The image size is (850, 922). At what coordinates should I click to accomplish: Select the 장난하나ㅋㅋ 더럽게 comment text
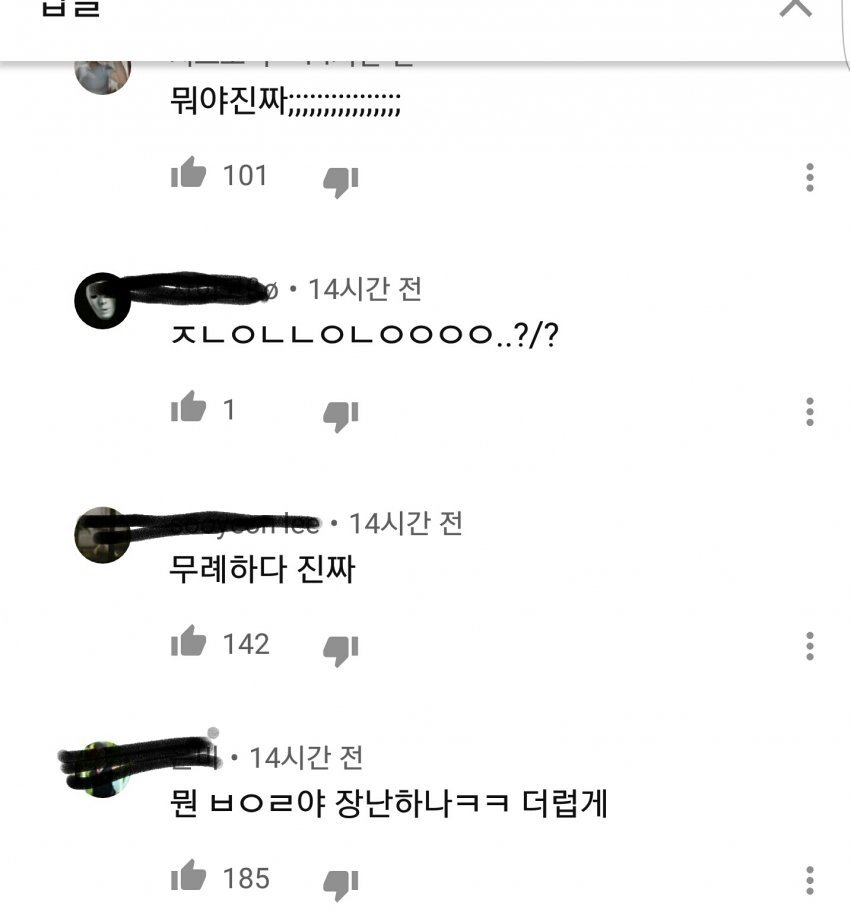[471, 803]
